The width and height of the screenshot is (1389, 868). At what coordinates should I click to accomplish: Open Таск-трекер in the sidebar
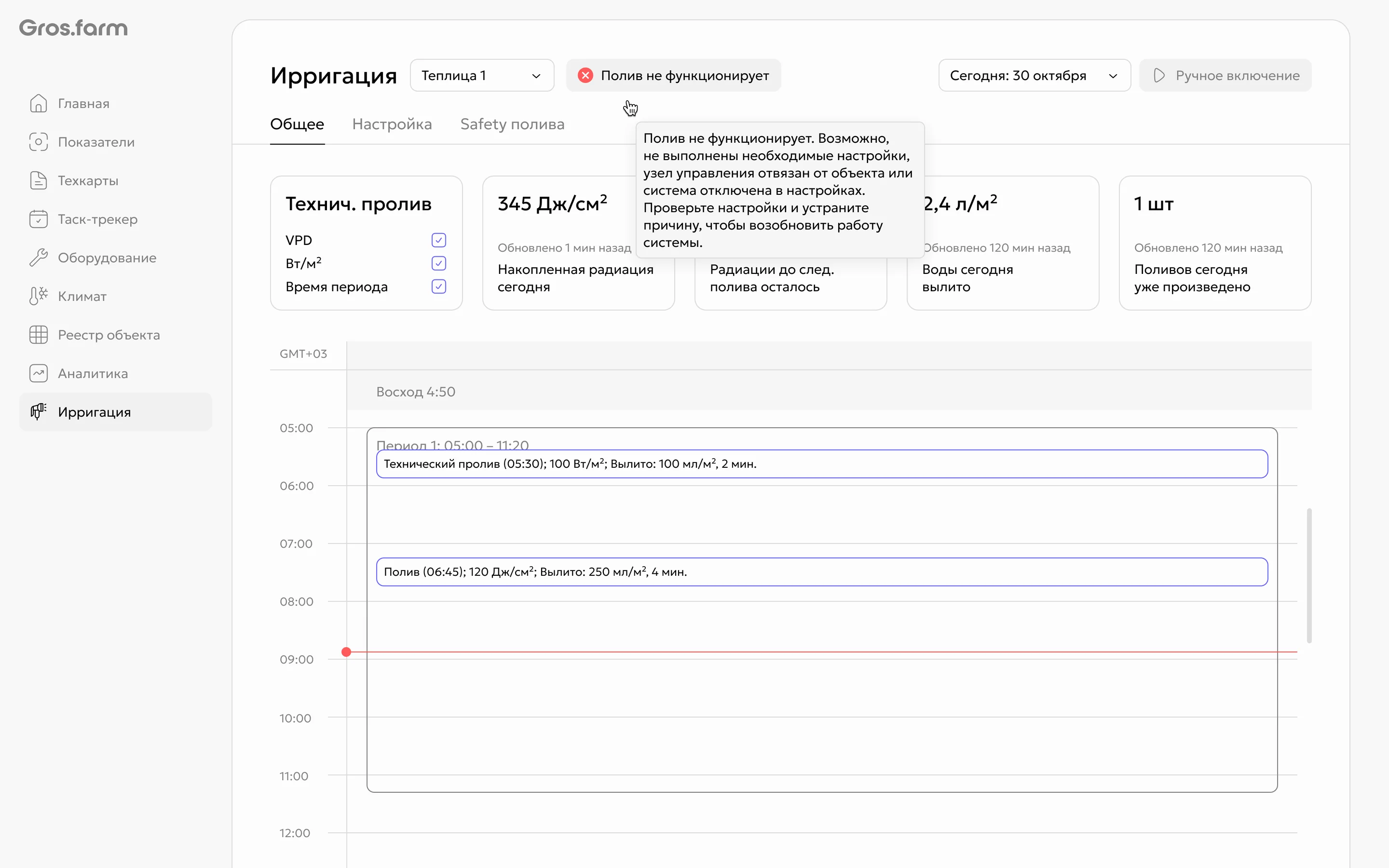pos(115,219)
